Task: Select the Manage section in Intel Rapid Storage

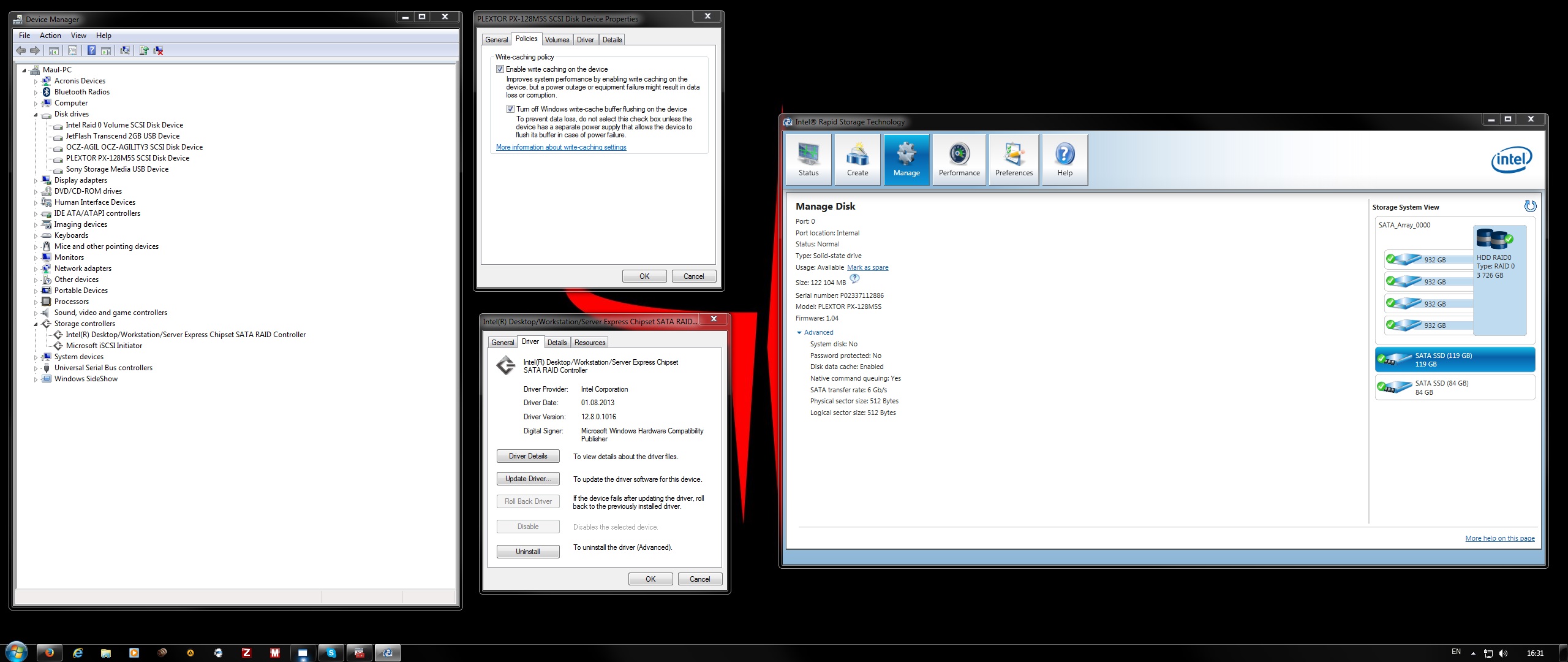Action: [907, 159]
